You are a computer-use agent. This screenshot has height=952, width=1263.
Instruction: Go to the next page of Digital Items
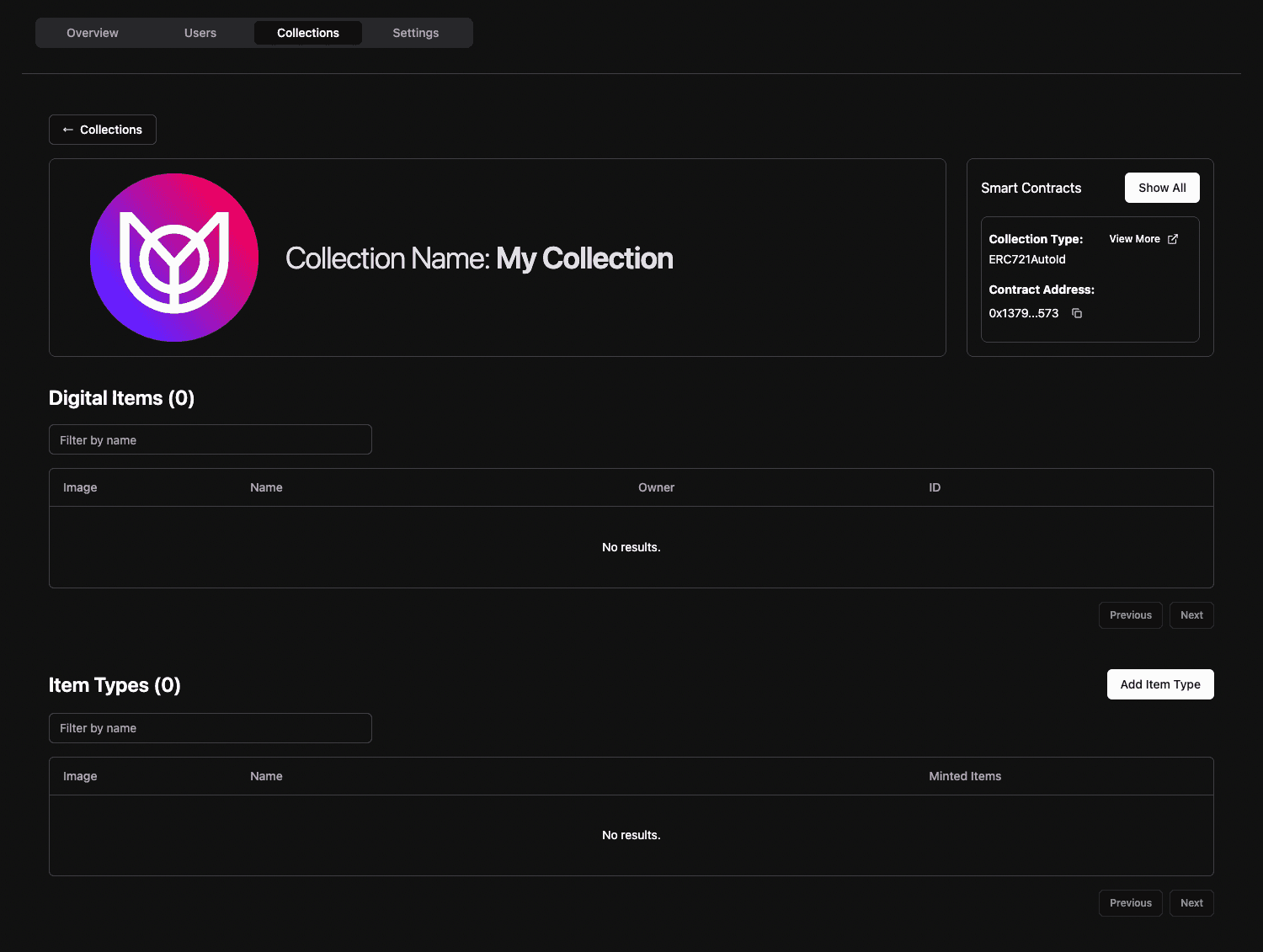coord(1191,615)
